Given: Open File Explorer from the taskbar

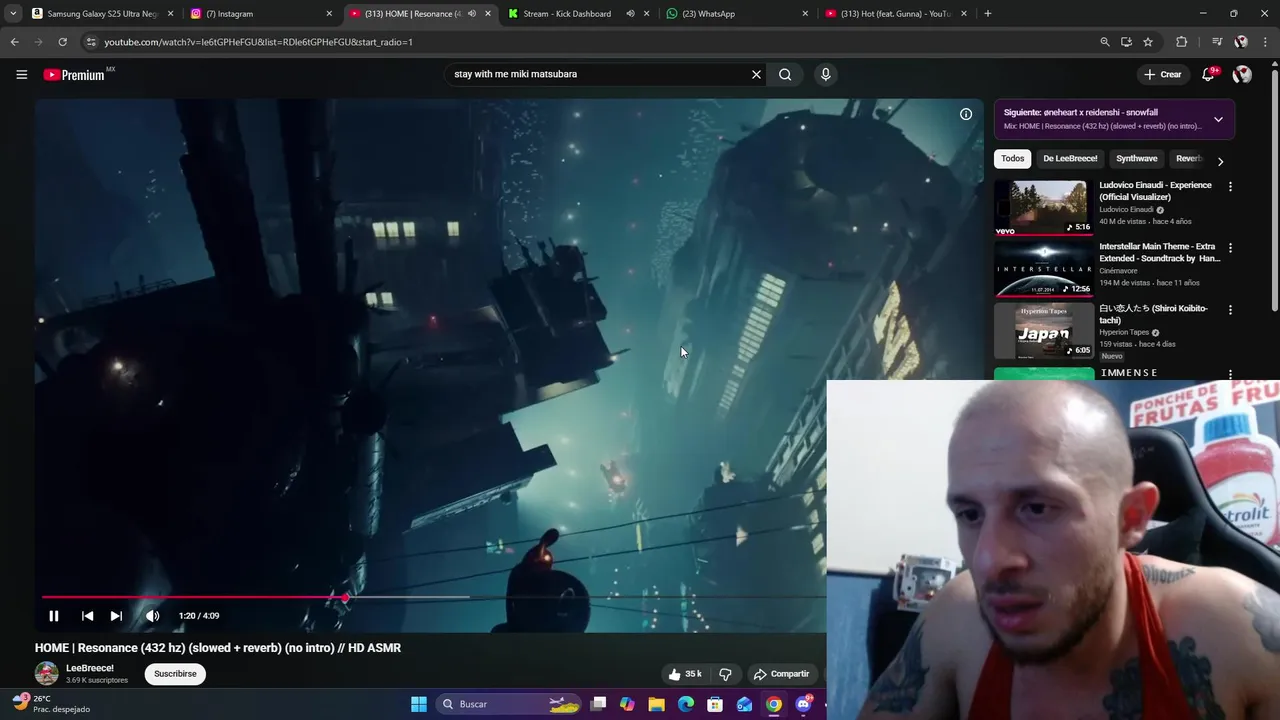Looking at the screenshot, I should tap(656, 704).
